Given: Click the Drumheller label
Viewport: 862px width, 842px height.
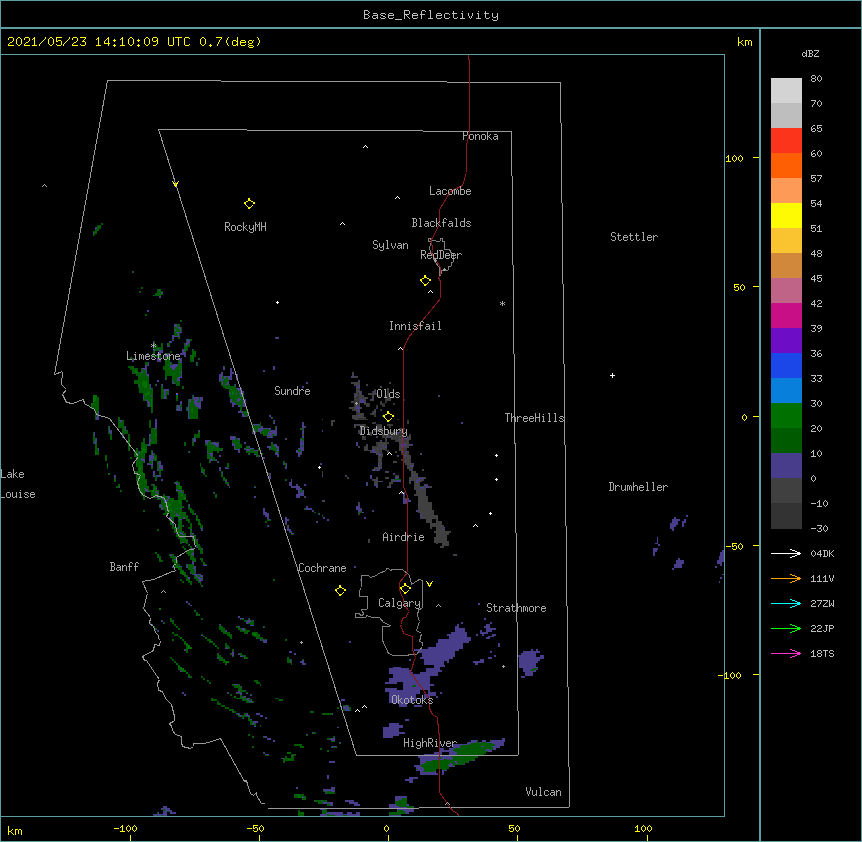Looking at the screenshot, I should pos(638,487).
